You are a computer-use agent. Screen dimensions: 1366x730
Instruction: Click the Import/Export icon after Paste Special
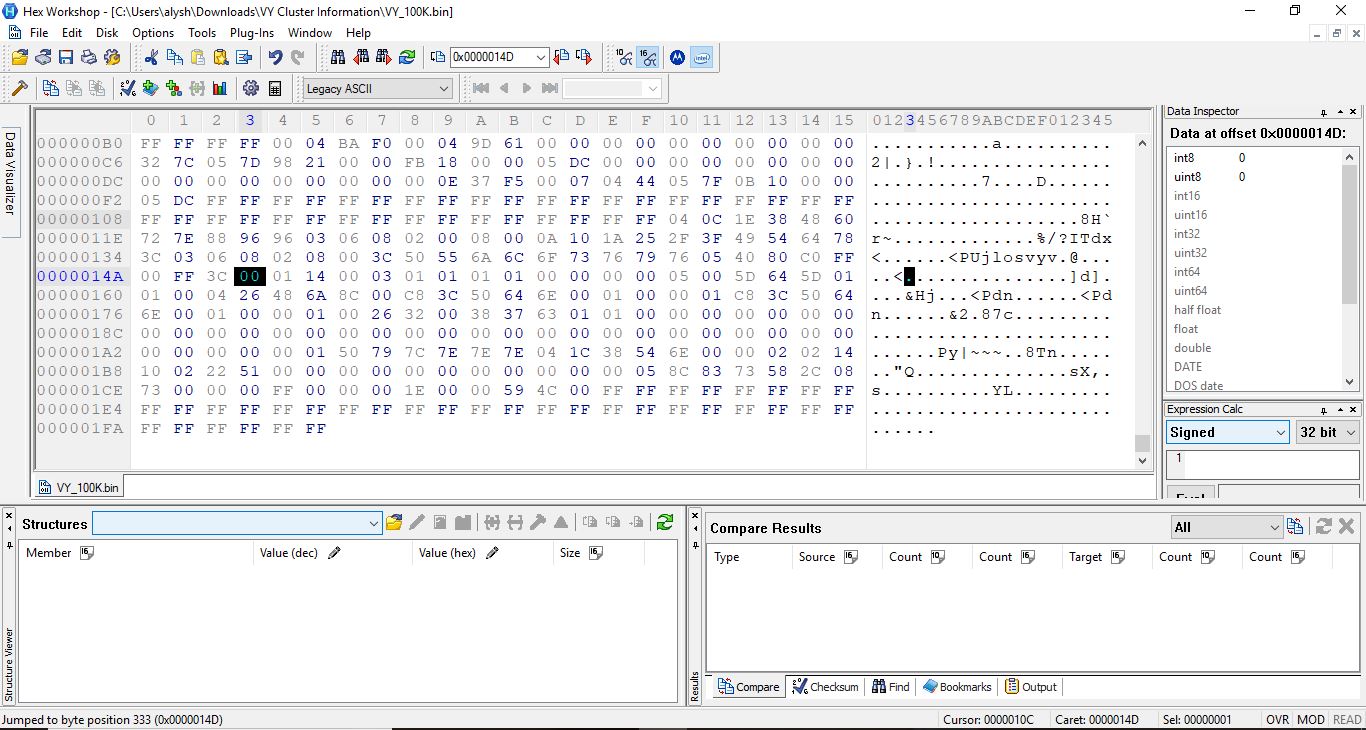tap(243, 57)
